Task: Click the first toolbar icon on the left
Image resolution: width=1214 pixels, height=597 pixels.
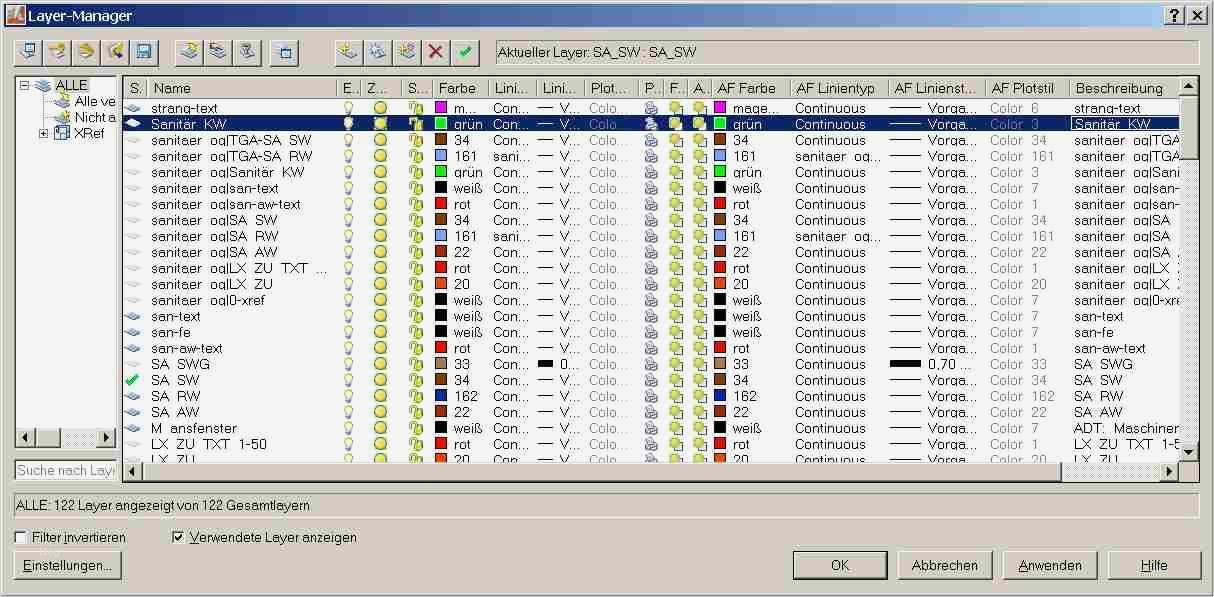Action: [29, 52]
